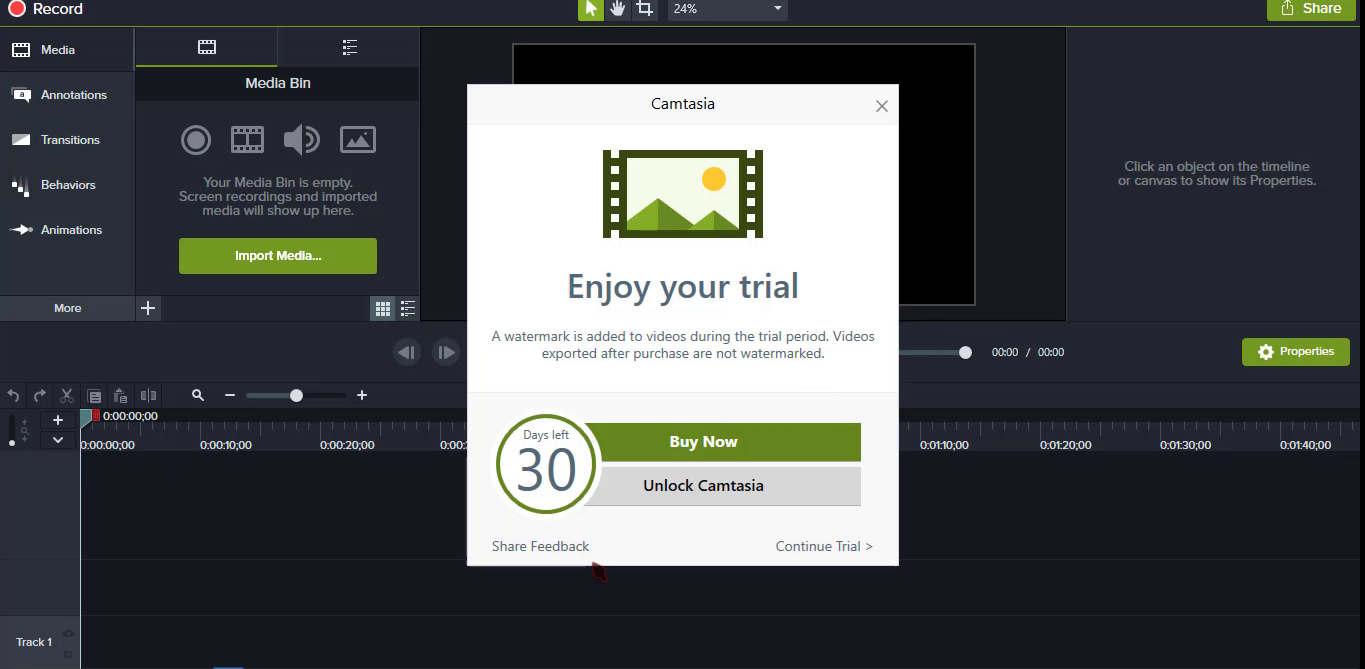Undo the last timeline action
This screenshot has width=1365, height=669.
click(x=13, y=396)
